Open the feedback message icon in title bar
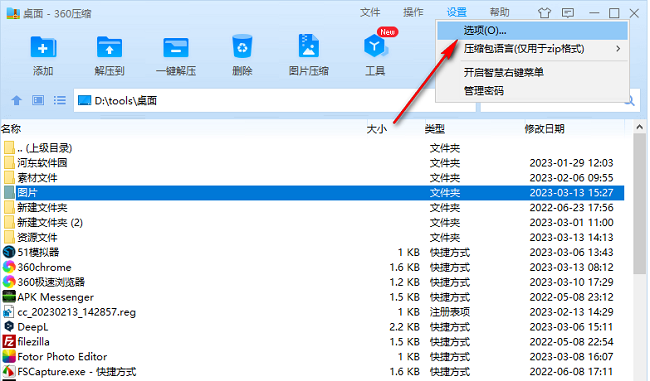The width and height of the screenshot is (650, 381). coord(568,13)
